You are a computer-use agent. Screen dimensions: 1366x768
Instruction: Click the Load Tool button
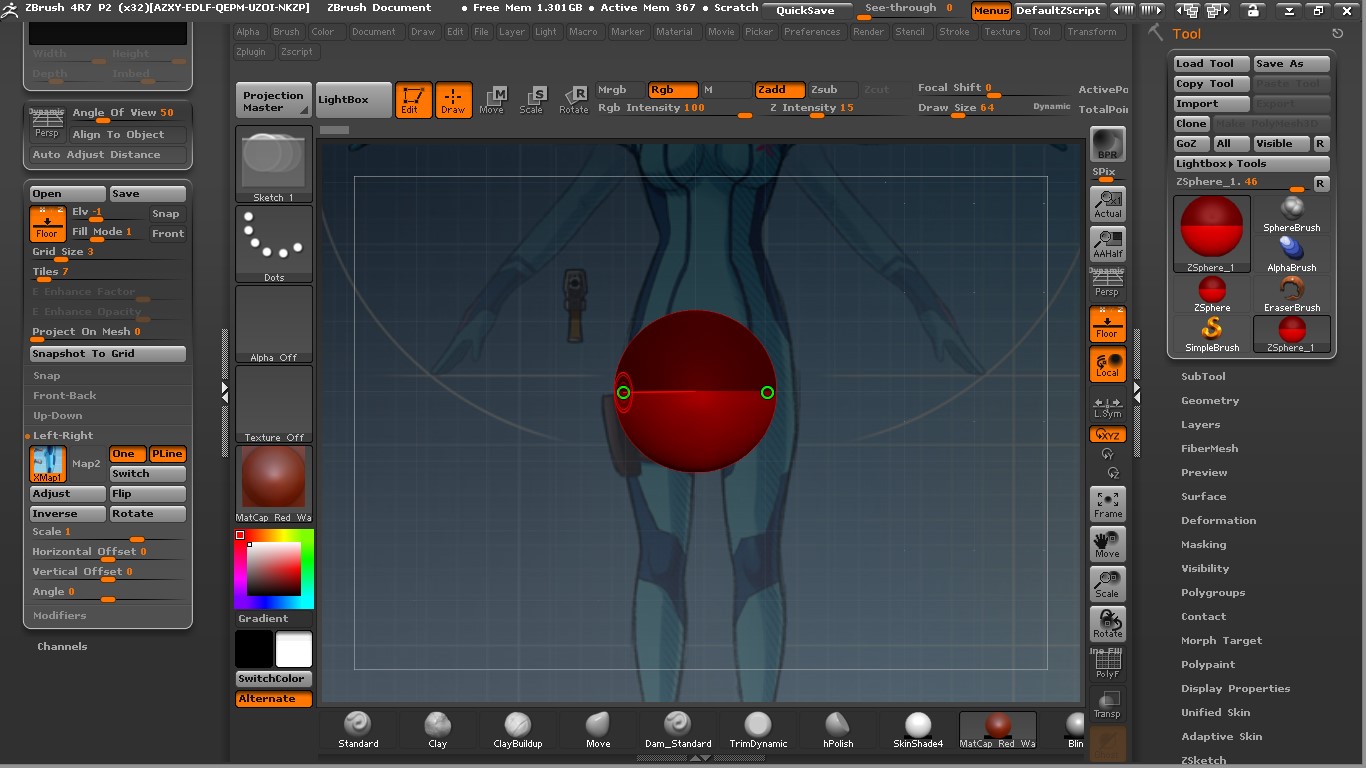(x=1210, y=64)
